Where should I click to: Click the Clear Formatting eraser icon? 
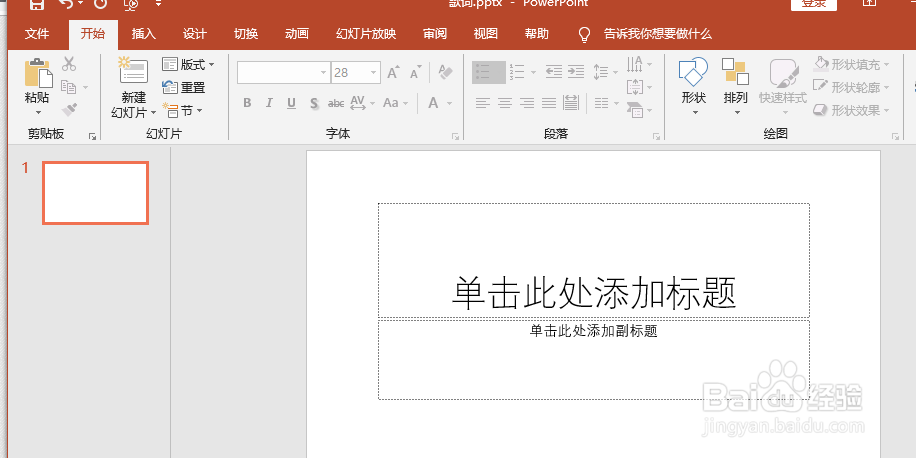click(445, 72)
